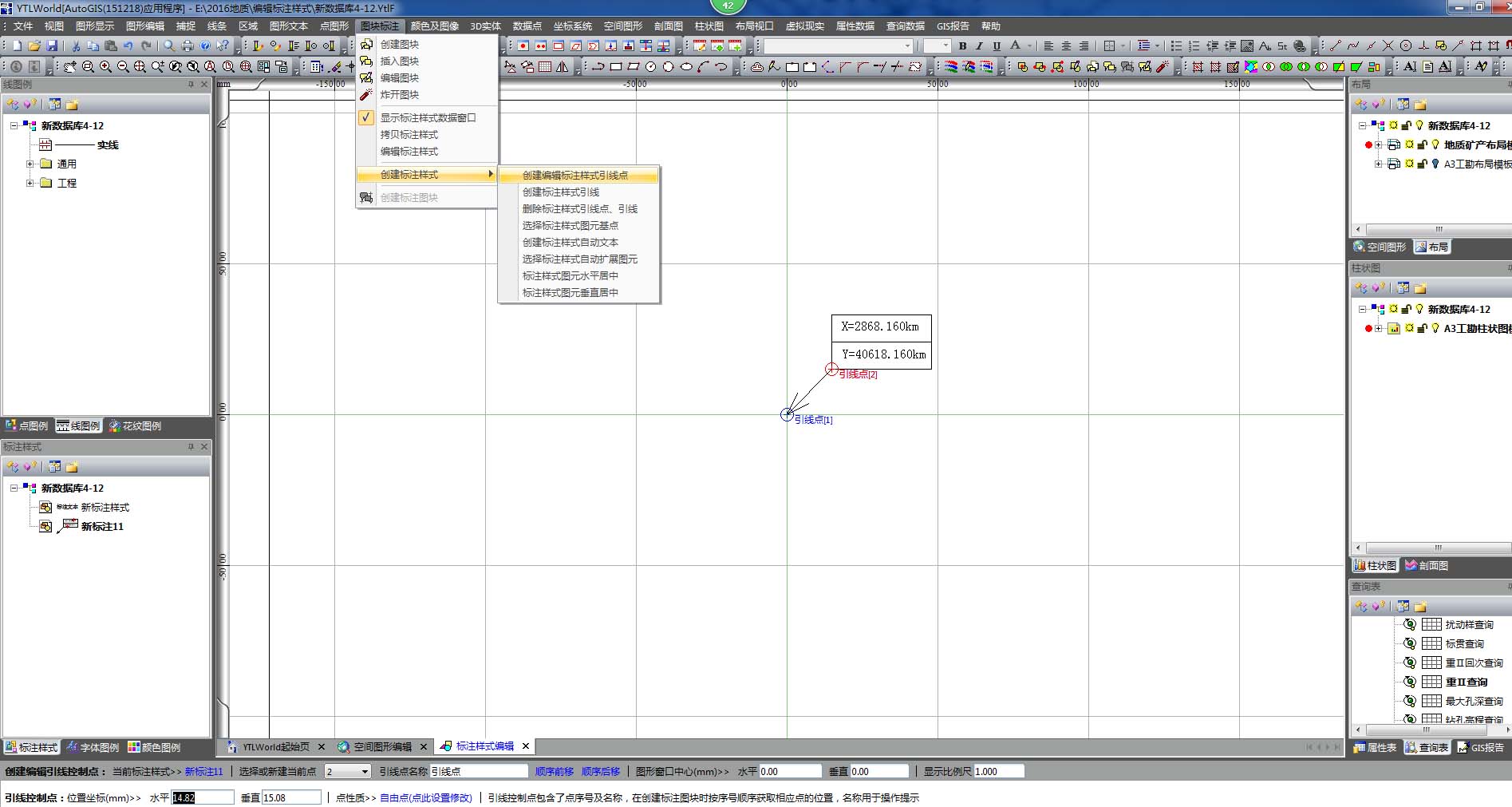Click the new folder icon in 标注样式 panel
This screenshot has width=1512, height=807.
coord(72,467)
